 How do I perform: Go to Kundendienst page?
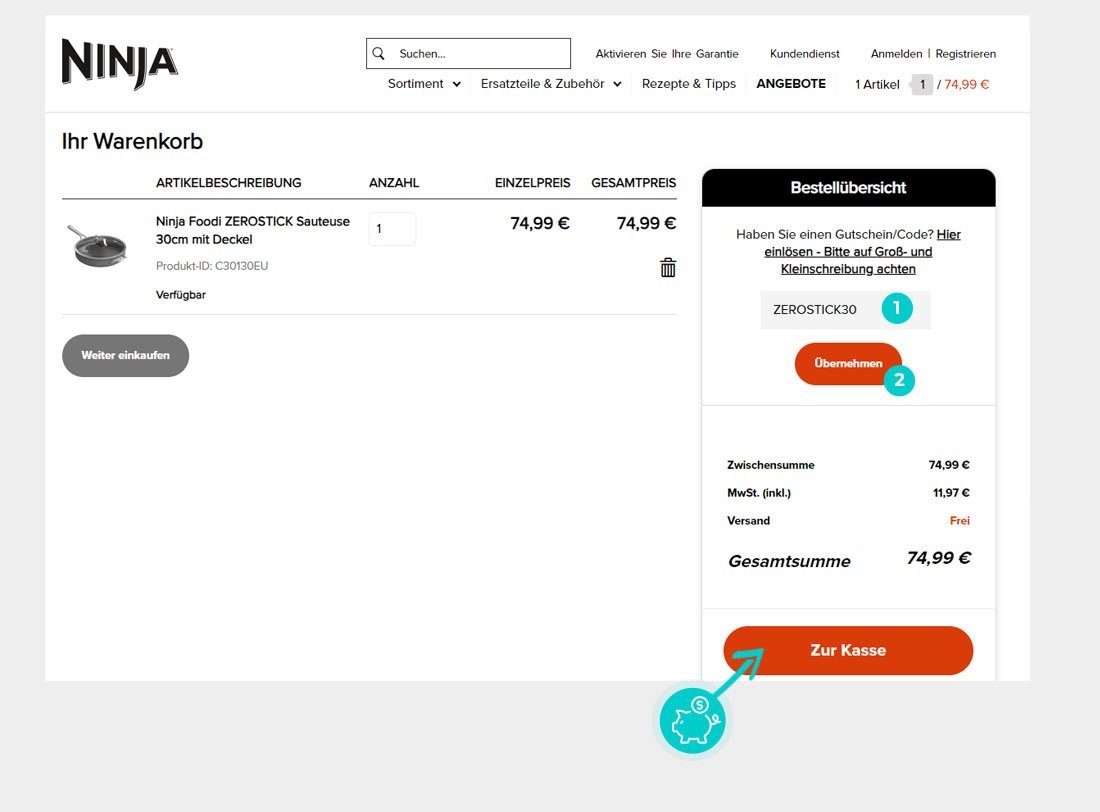click(x=805, y=53)
